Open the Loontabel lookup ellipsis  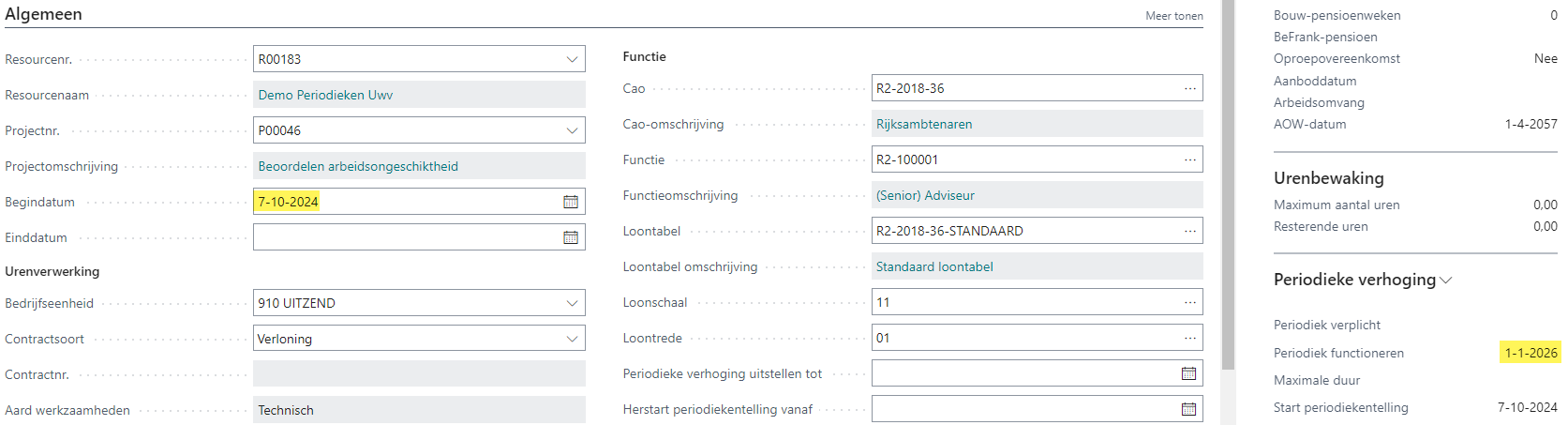pos(1189,231)
